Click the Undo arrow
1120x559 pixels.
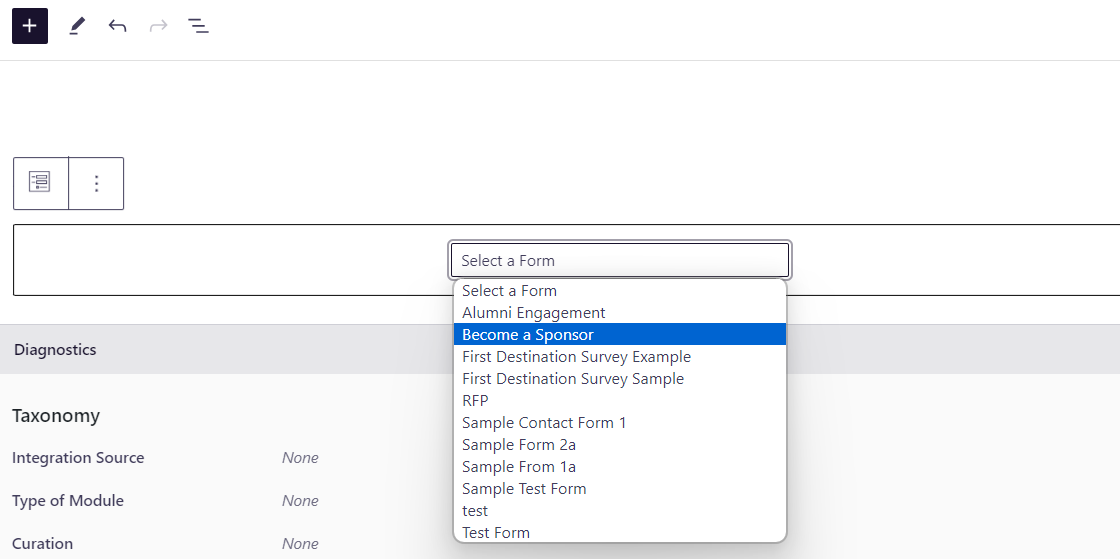118,26
